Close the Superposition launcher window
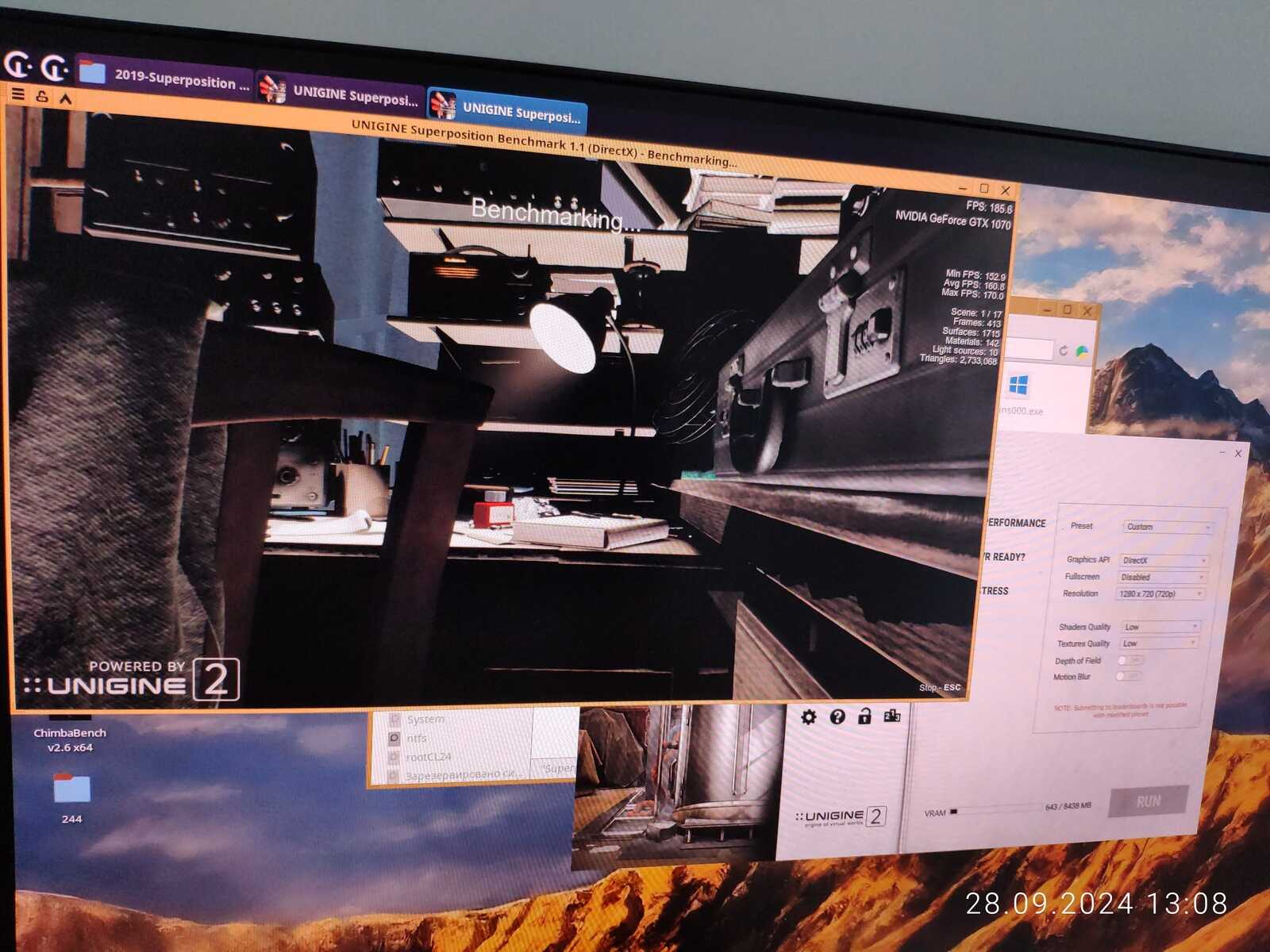This screenshot has width=1270, height=952. [x=1238, y=453]
